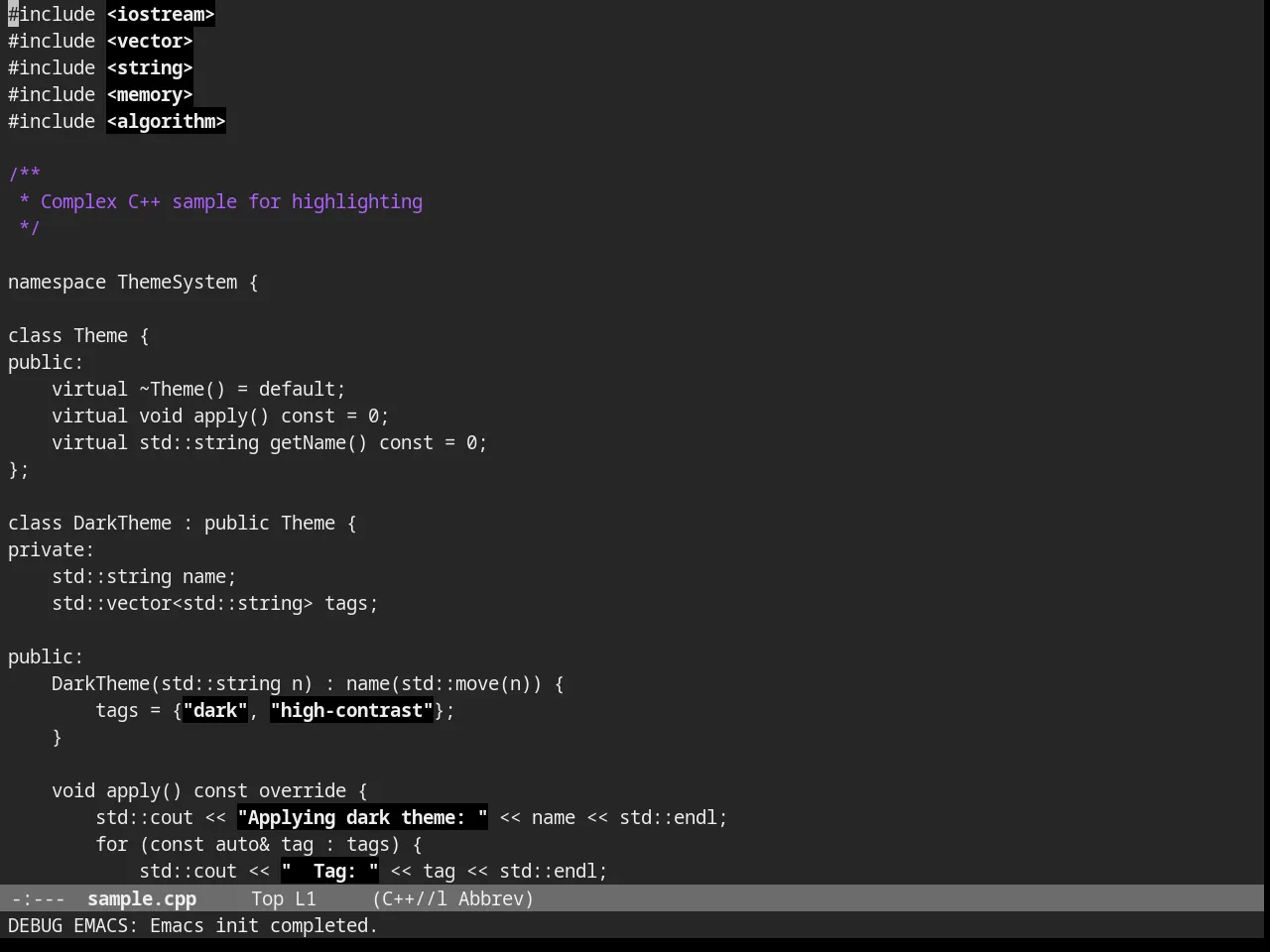Screen dimensions: 1270x952
Task: Click the sample.cpp buffer name in mode line
Action: [x=142, y=898]
